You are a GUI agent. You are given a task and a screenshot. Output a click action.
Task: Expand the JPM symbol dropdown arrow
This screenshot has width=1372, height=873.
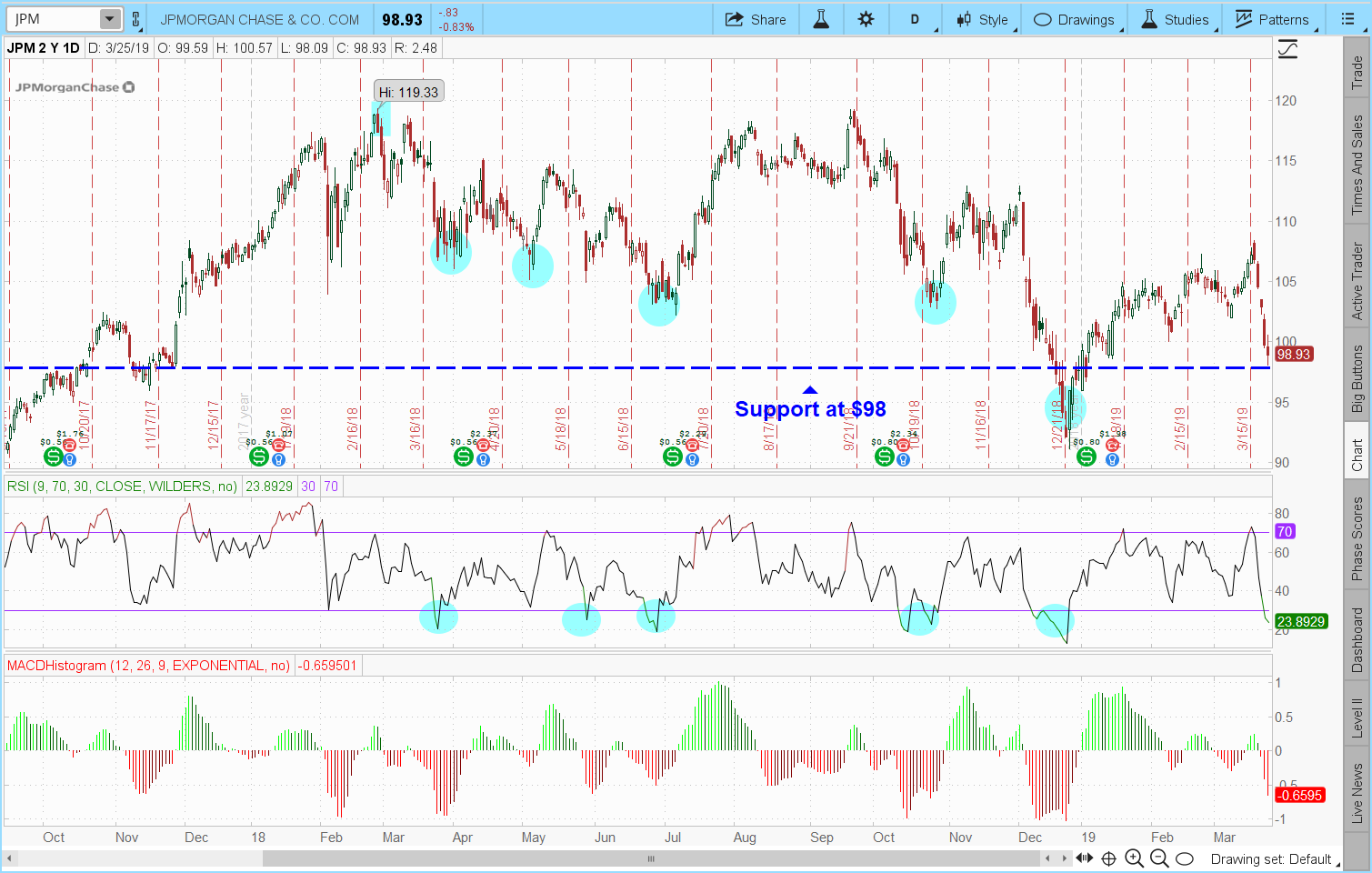pos(109,19)
